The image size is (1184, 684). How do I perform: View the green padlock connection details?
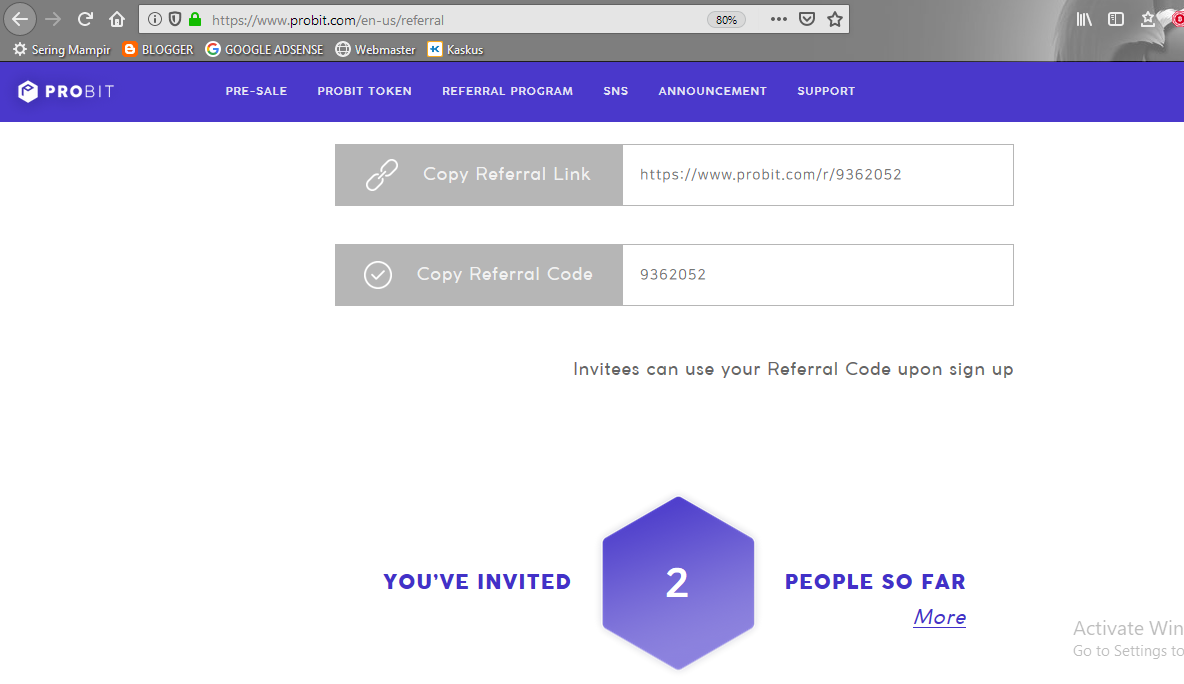click(195, 20)
